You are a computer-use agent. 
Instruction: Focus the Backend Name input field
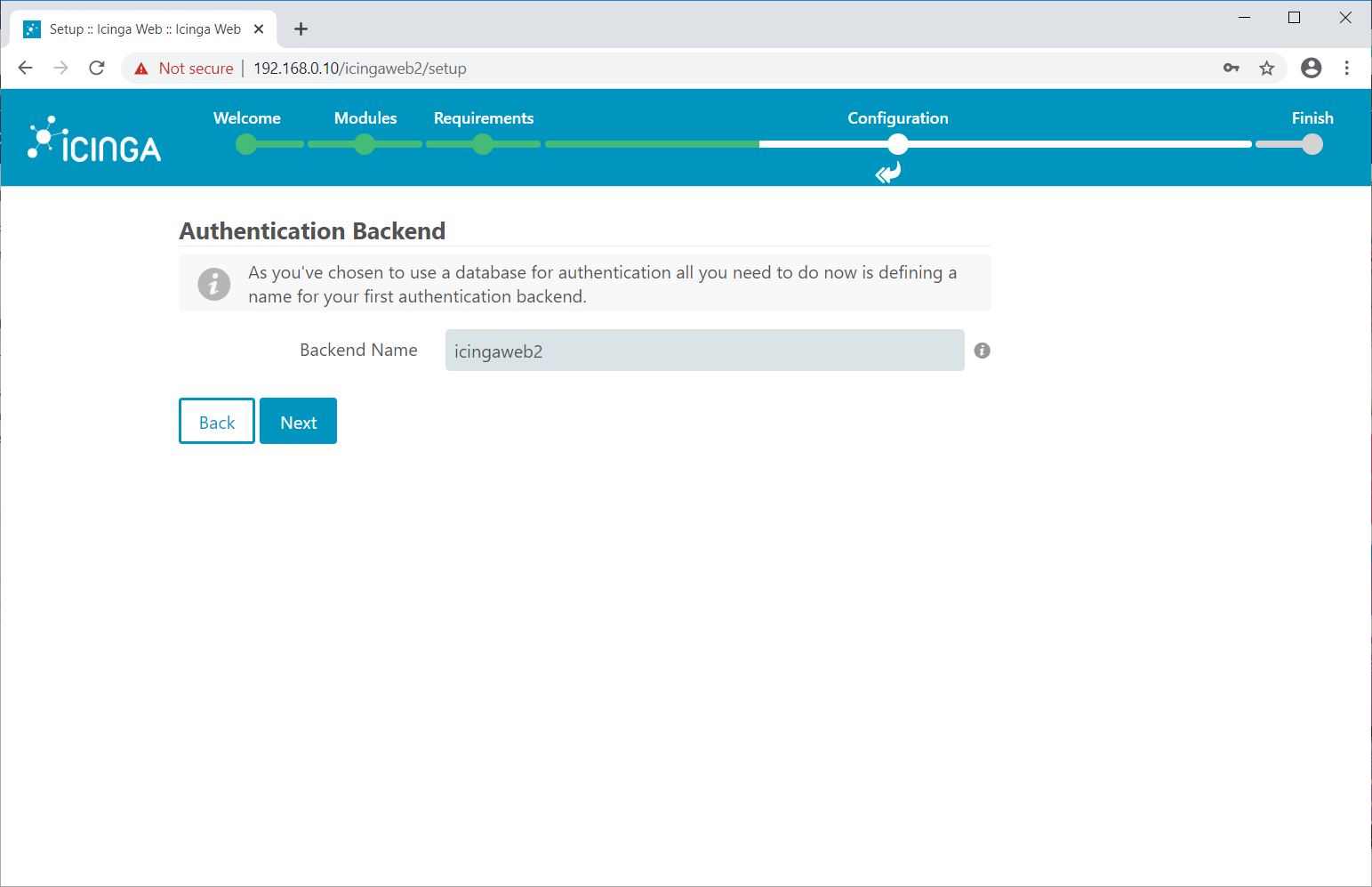tap(704, 351)
